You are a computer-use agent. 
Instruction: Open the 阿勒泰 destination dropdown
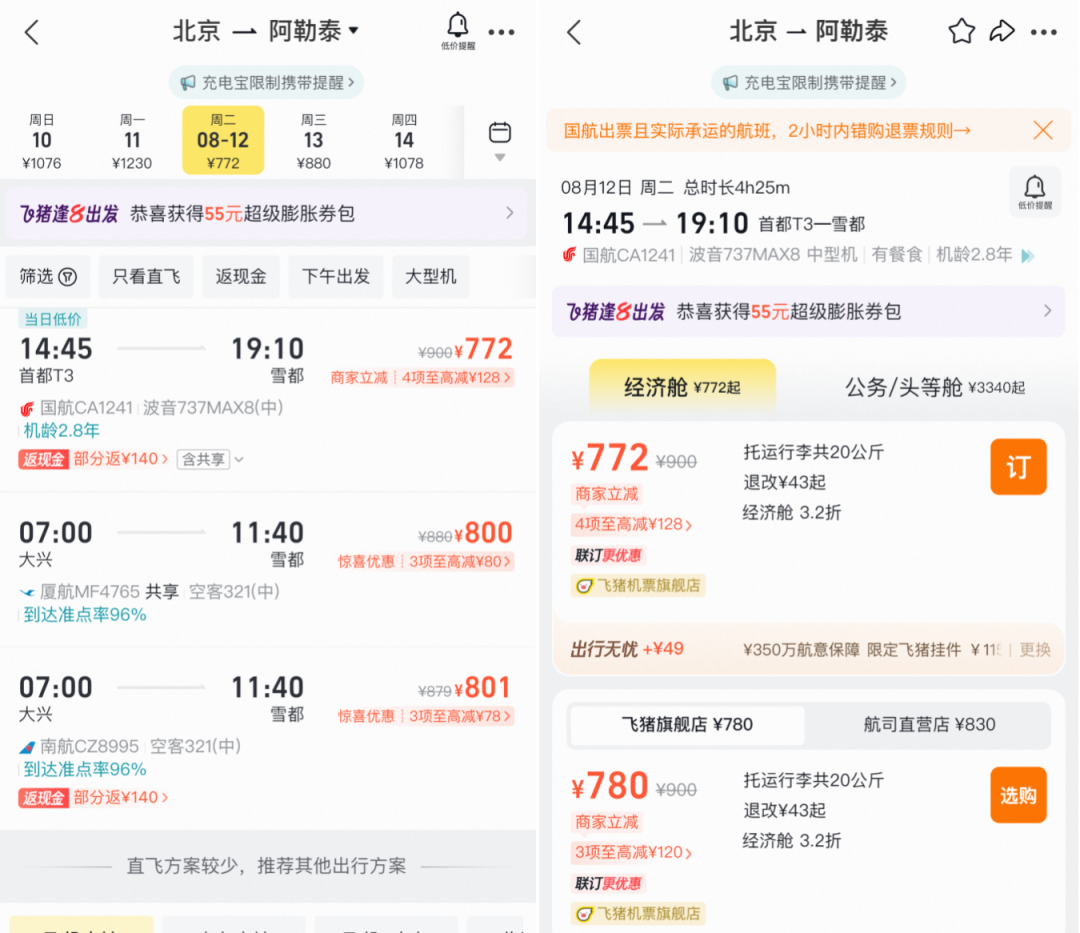tap(356, 31)
